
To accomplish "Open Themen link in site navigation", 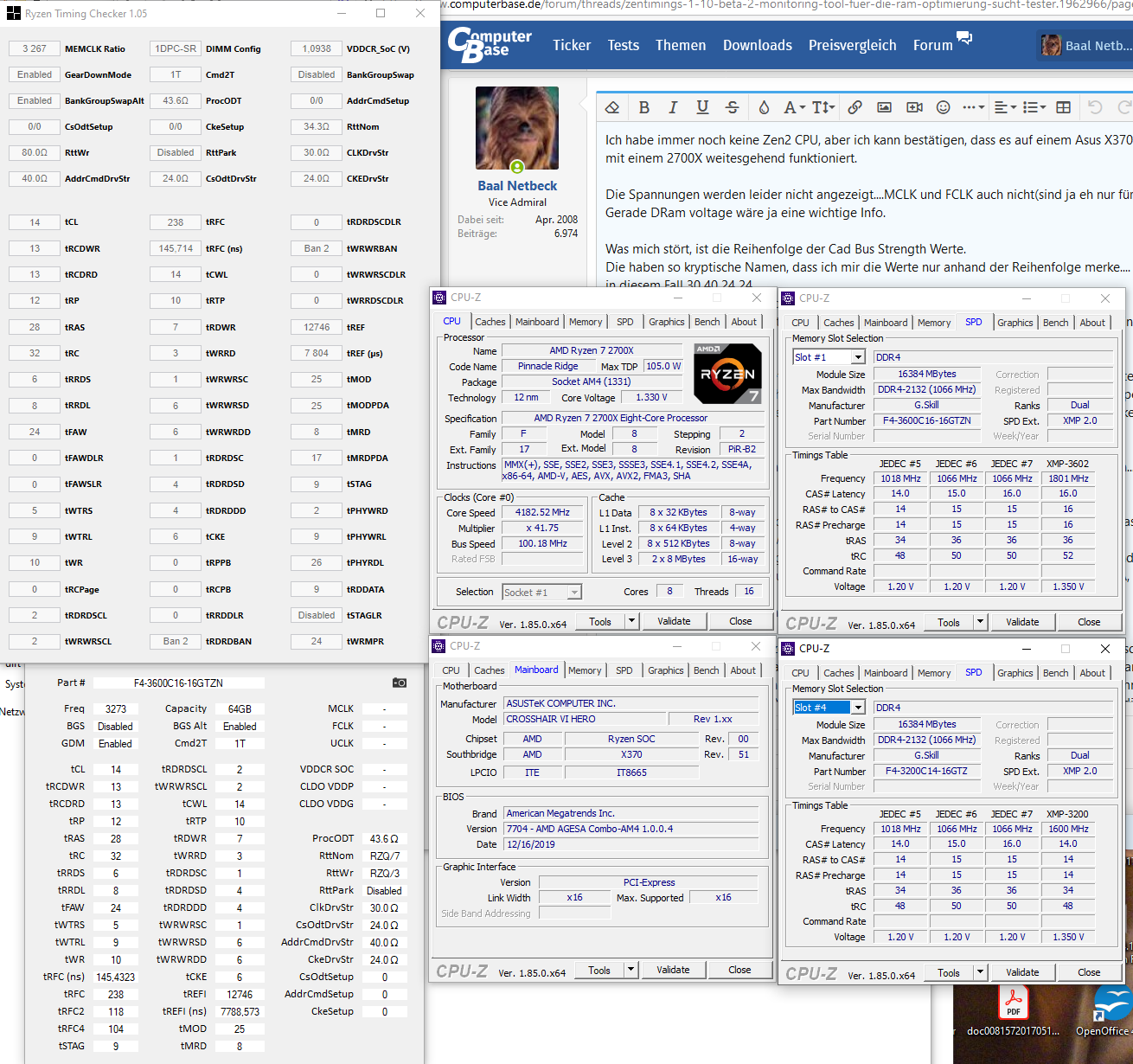I will tap(681, 45).
